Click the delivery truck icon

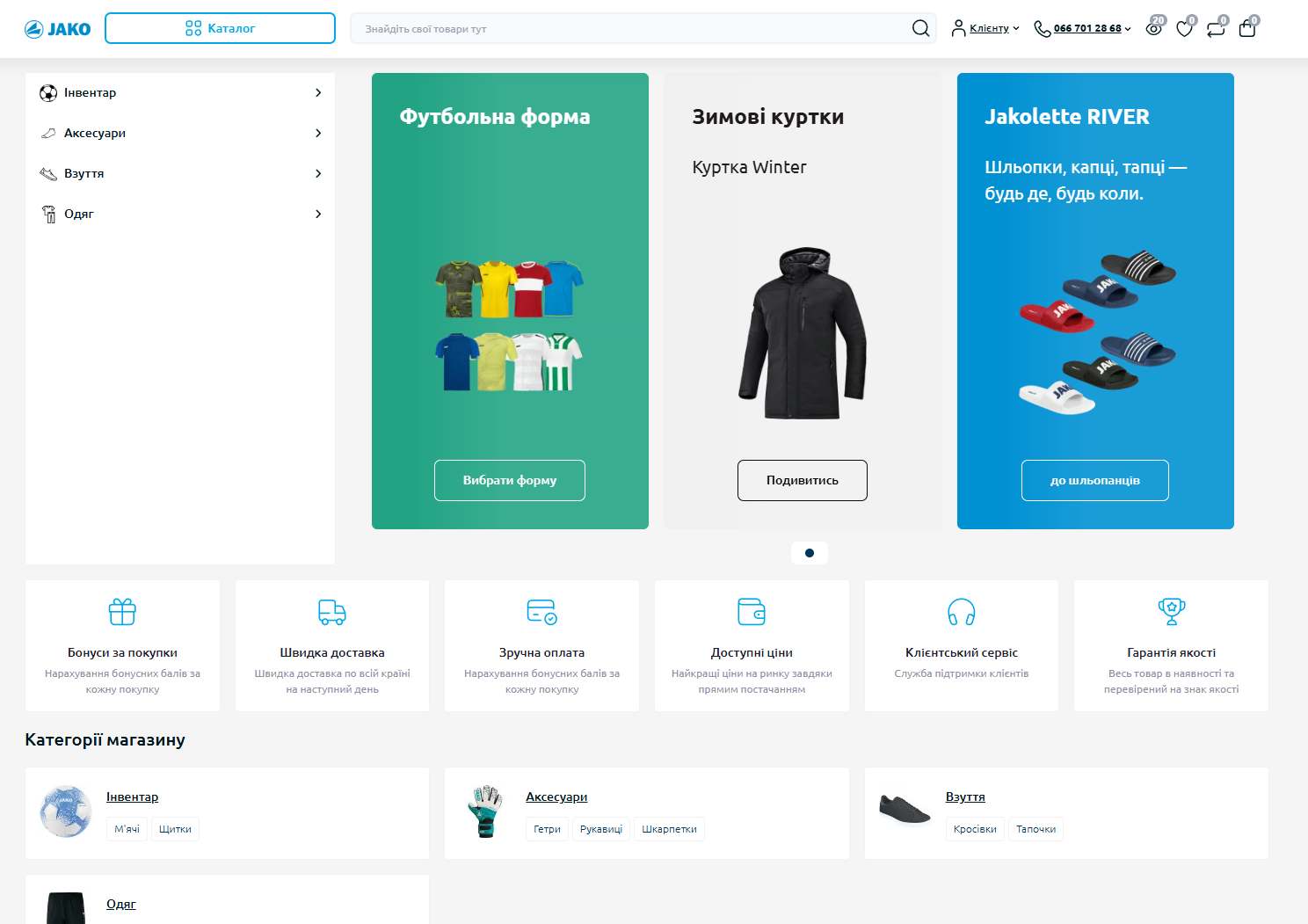click(331, 612)
